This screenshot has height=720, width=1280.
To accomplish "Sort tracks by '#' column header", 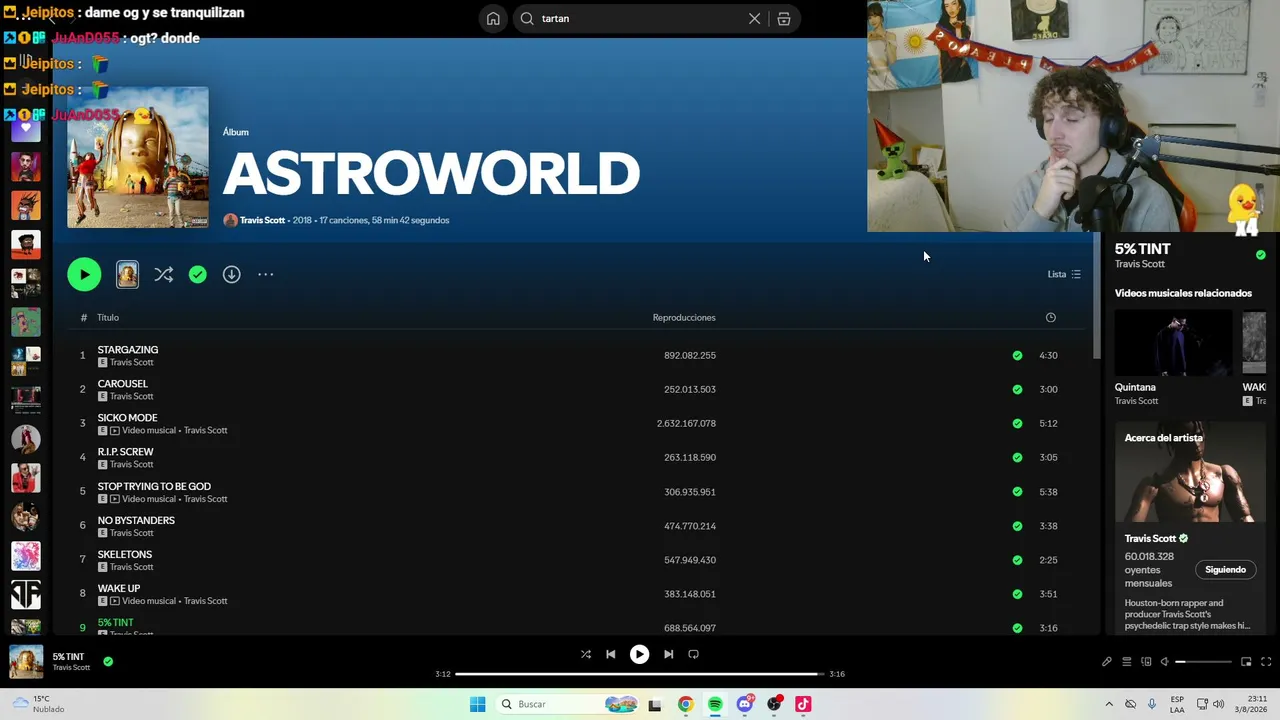I will pos(83,318).
